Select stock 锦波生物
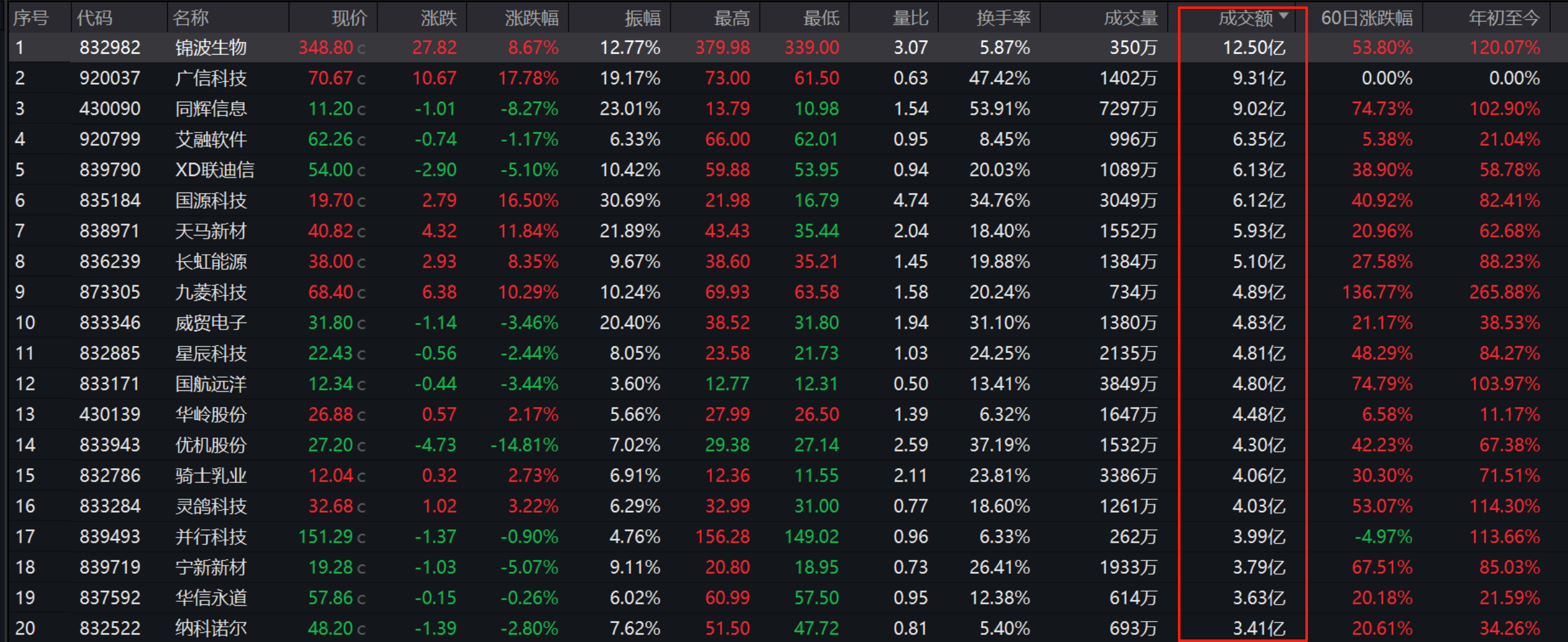This screenshot has height=642, width=1568. (211, 48)
